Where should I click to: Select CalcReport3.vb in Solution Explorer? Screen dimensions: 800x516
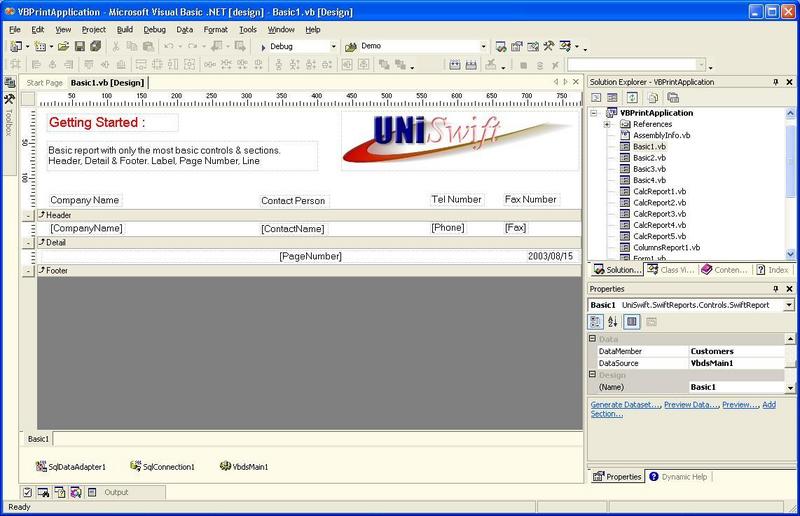659,214
